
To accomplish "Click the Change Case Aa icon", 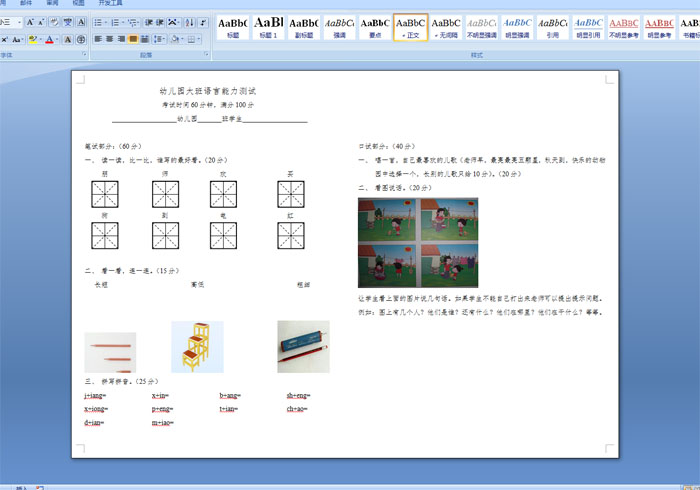I will (16, 39).
